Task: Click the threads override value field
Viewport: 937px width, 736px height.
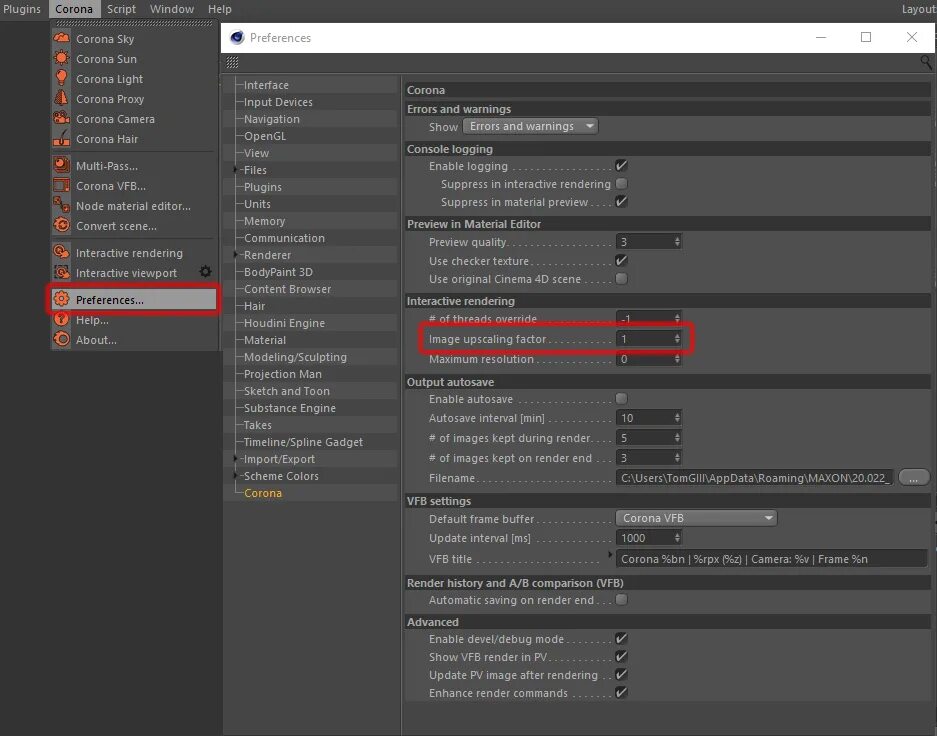Action: coord(644,318)
